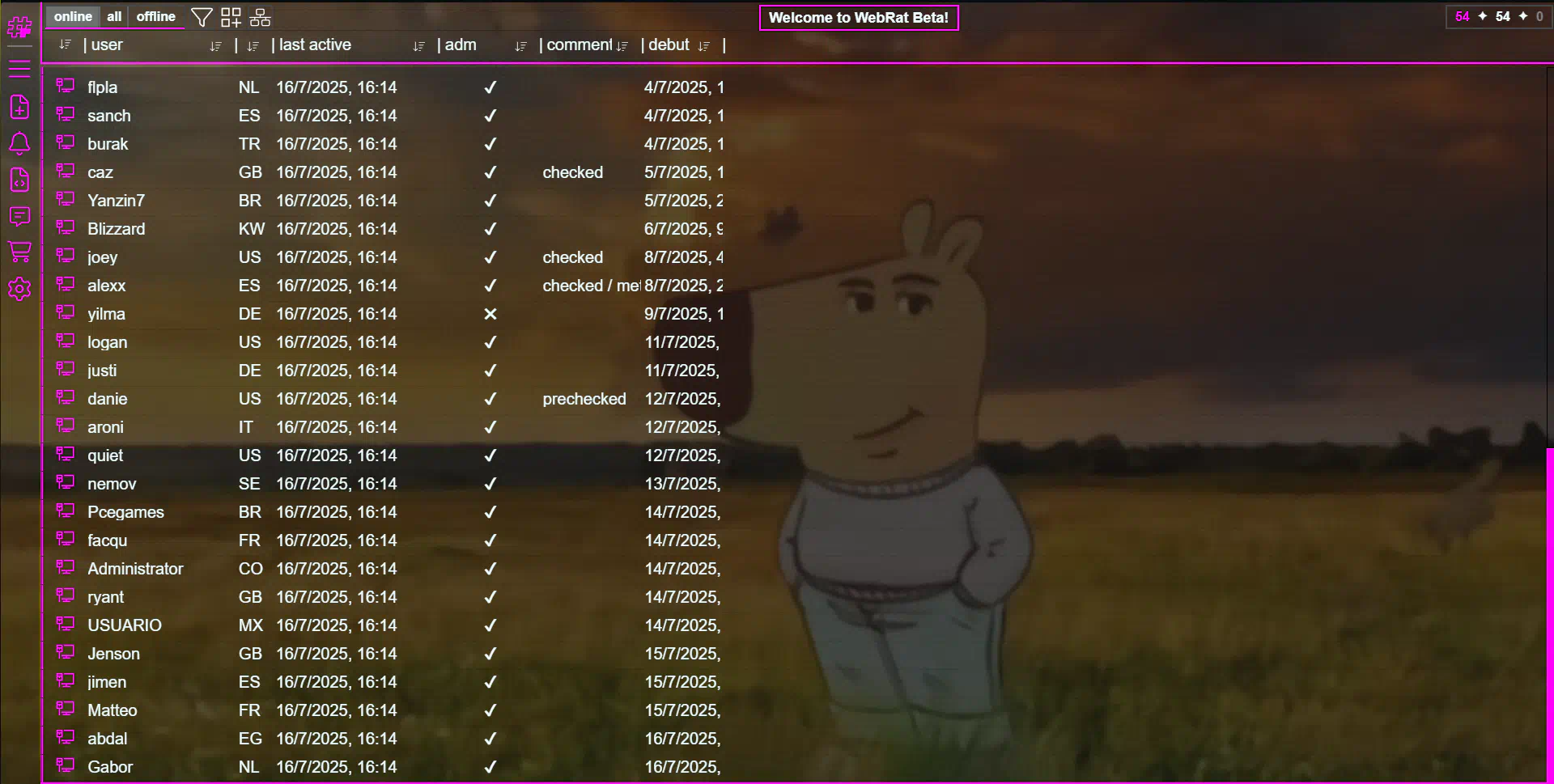This screenshot has height=784, width=1554.
Task: Click the user column header label
Action: (107, 45)
